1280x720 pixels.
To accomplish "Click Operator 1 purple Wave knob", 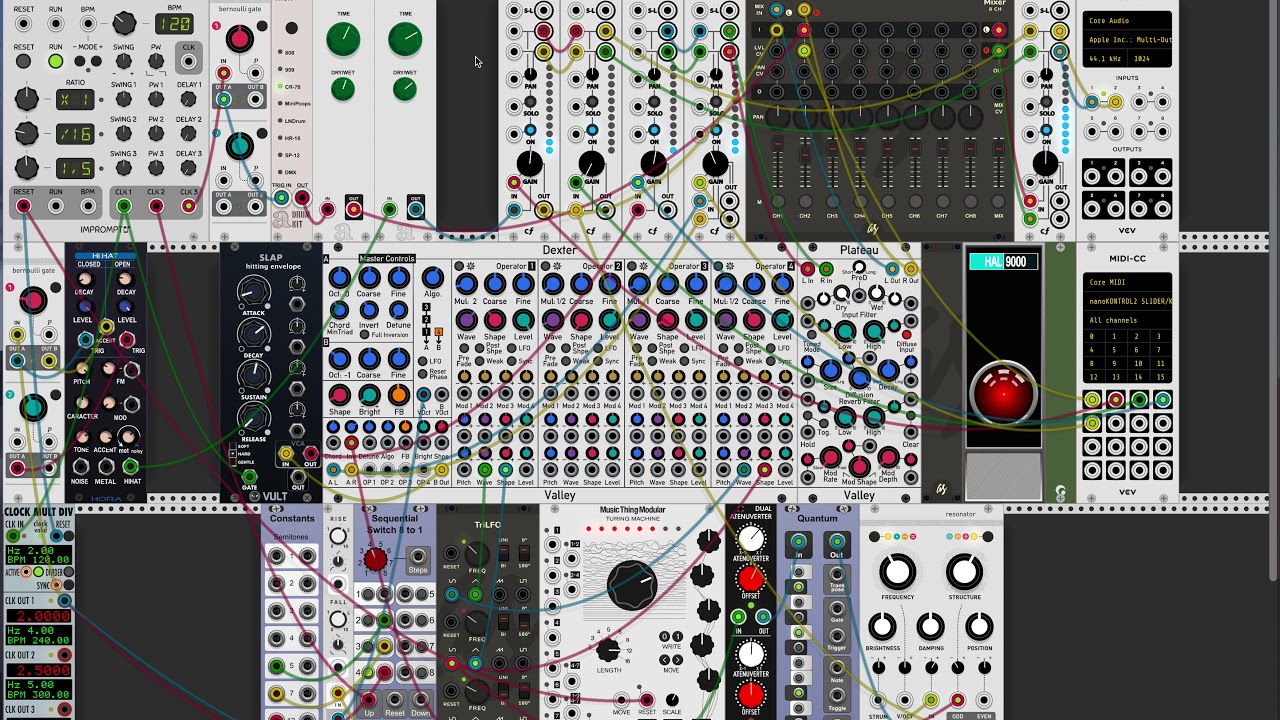I will pyautogui.click(x=466, y=320).
